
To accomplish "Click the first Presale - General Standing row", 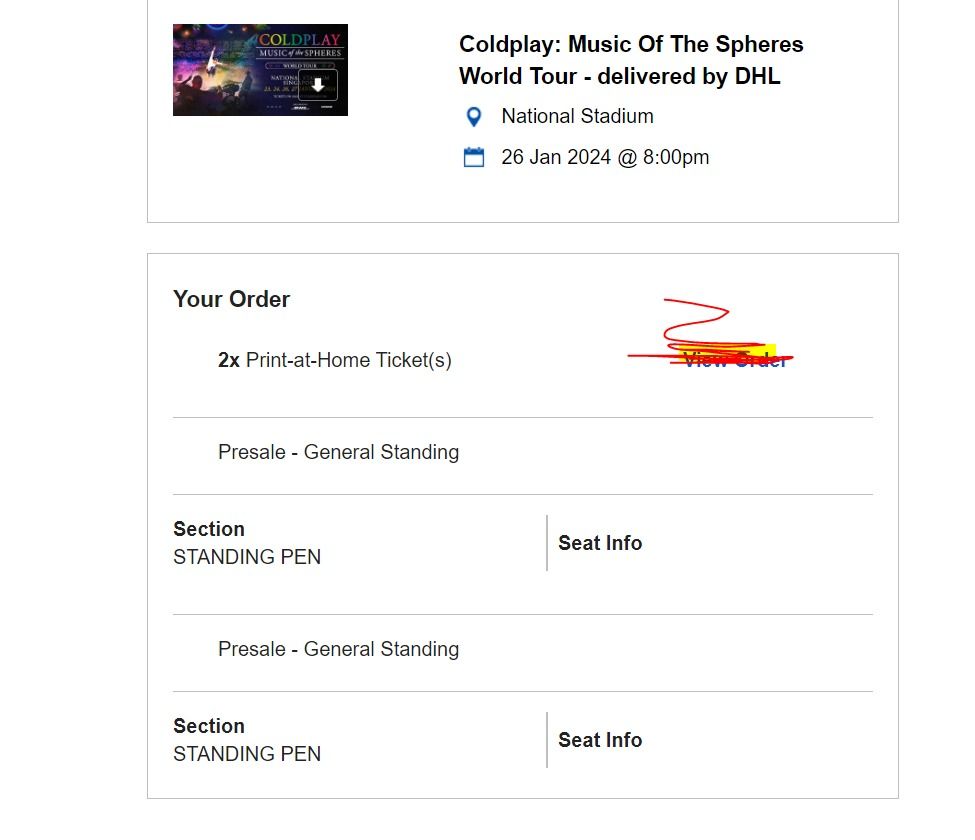I will pyautogui.click(x=338, y=452).
